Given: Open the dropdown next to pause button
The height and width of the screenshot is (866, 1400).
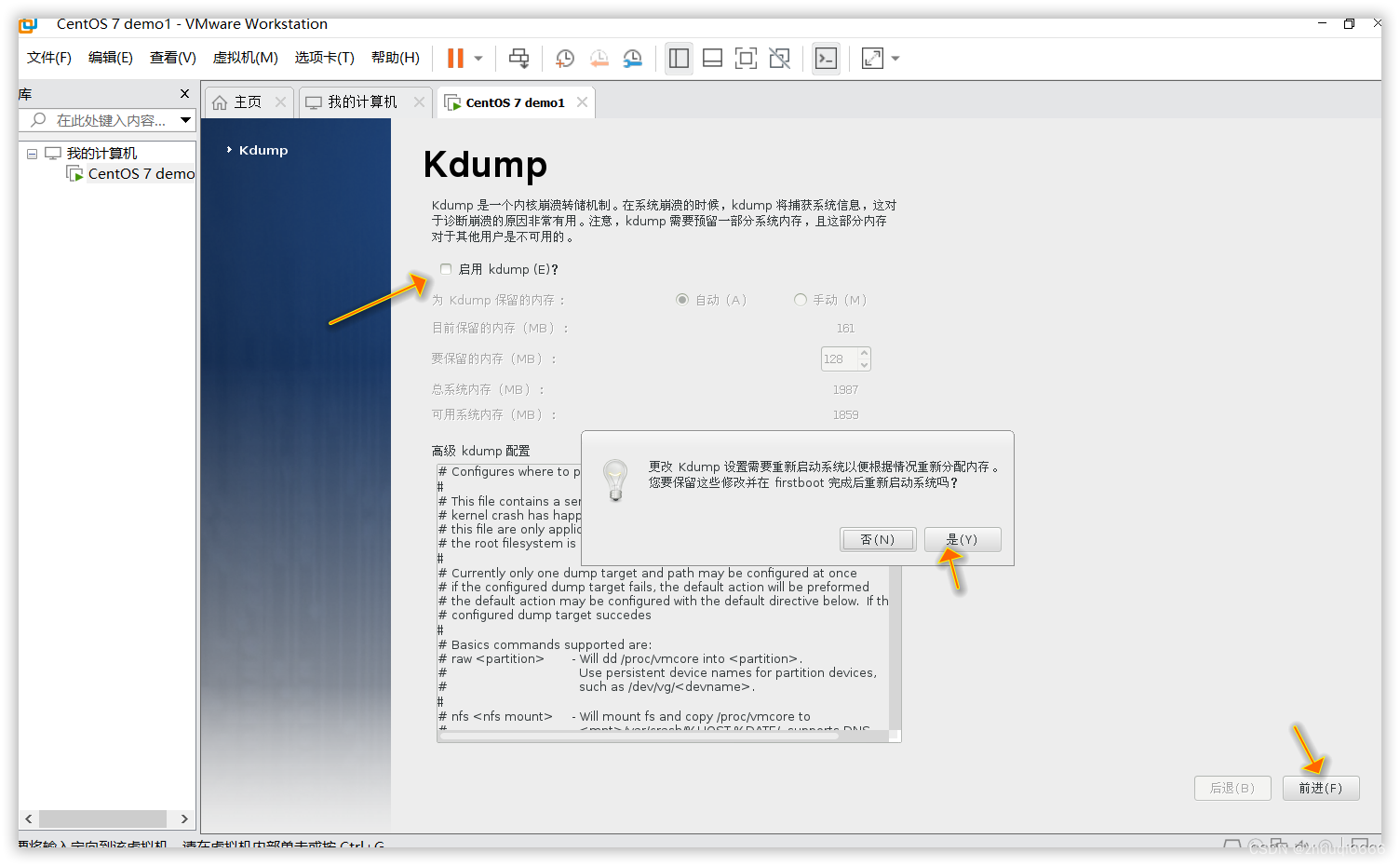Looking at the screenshot, I should (x=478, y=59).
